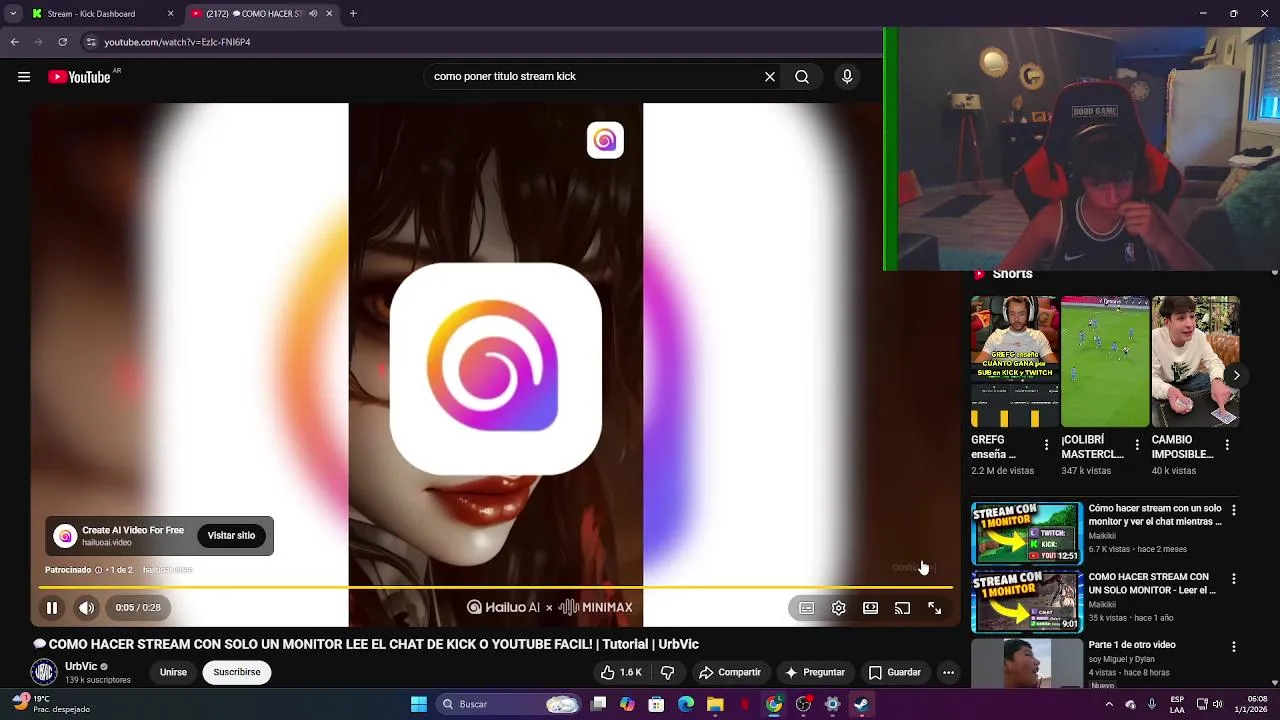Screen dimensions: 1280x720
Task: Toggle subtitles in the video player
Action: pos(807,608)
